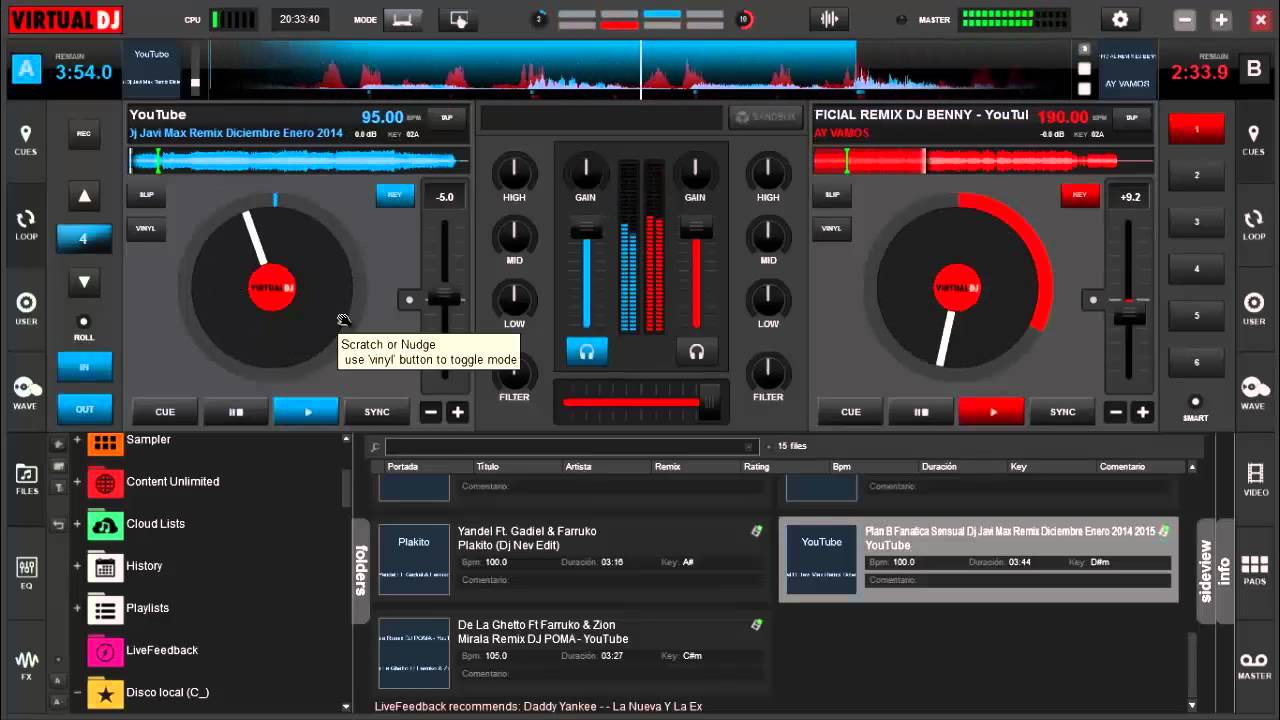Click SYNC on the right deck

click(1063, 412)
